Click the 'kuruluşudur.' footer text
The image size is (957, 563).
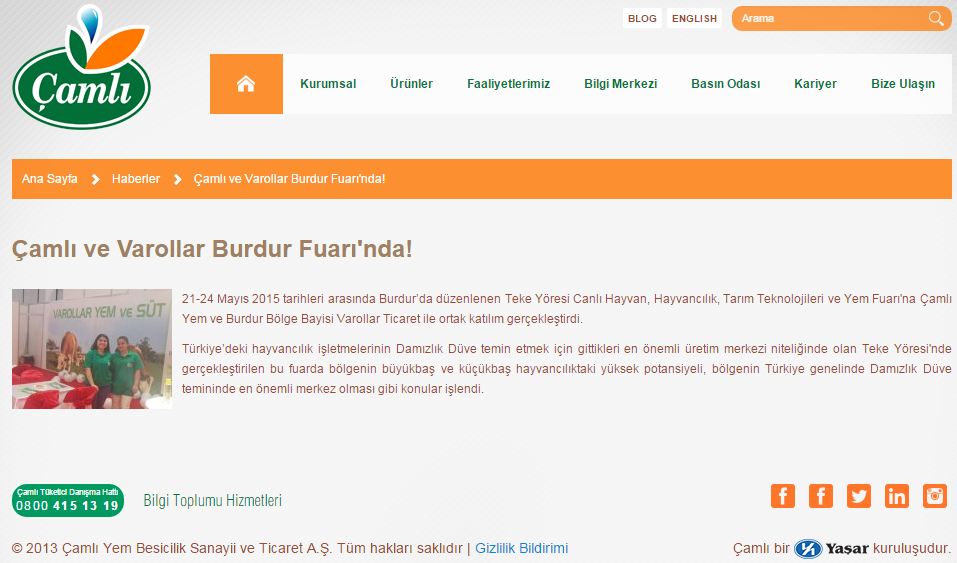click(x=912, y=548)
